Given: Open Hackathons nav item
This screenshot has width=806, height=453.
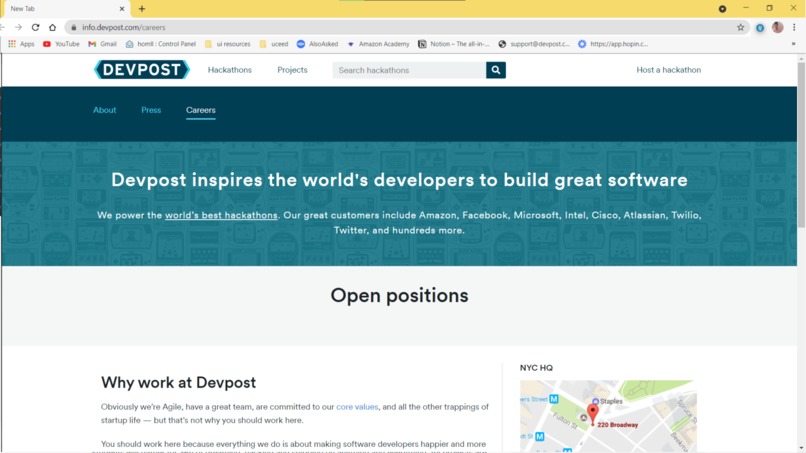Looking at the screenshot, I should 230,70.
